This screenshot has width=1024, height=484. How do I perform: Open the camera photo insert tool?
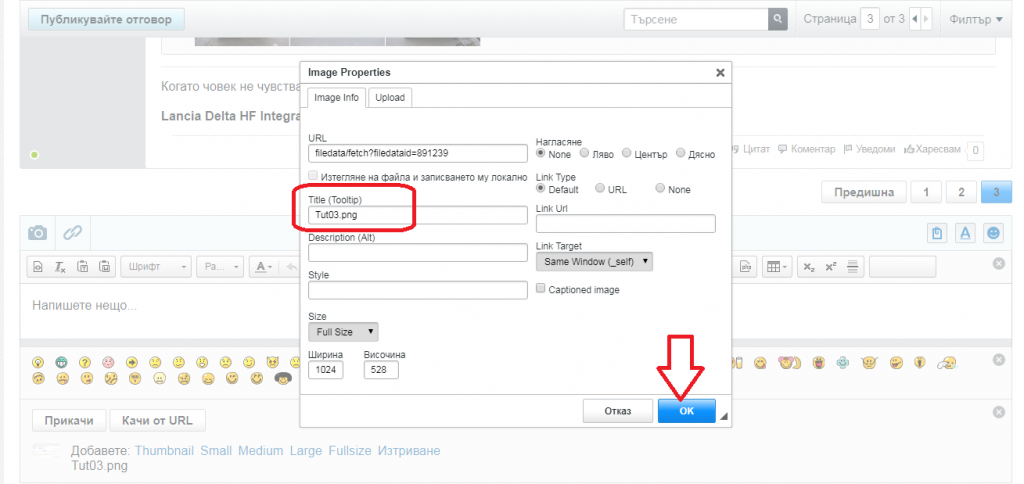(x=38, y=232)
